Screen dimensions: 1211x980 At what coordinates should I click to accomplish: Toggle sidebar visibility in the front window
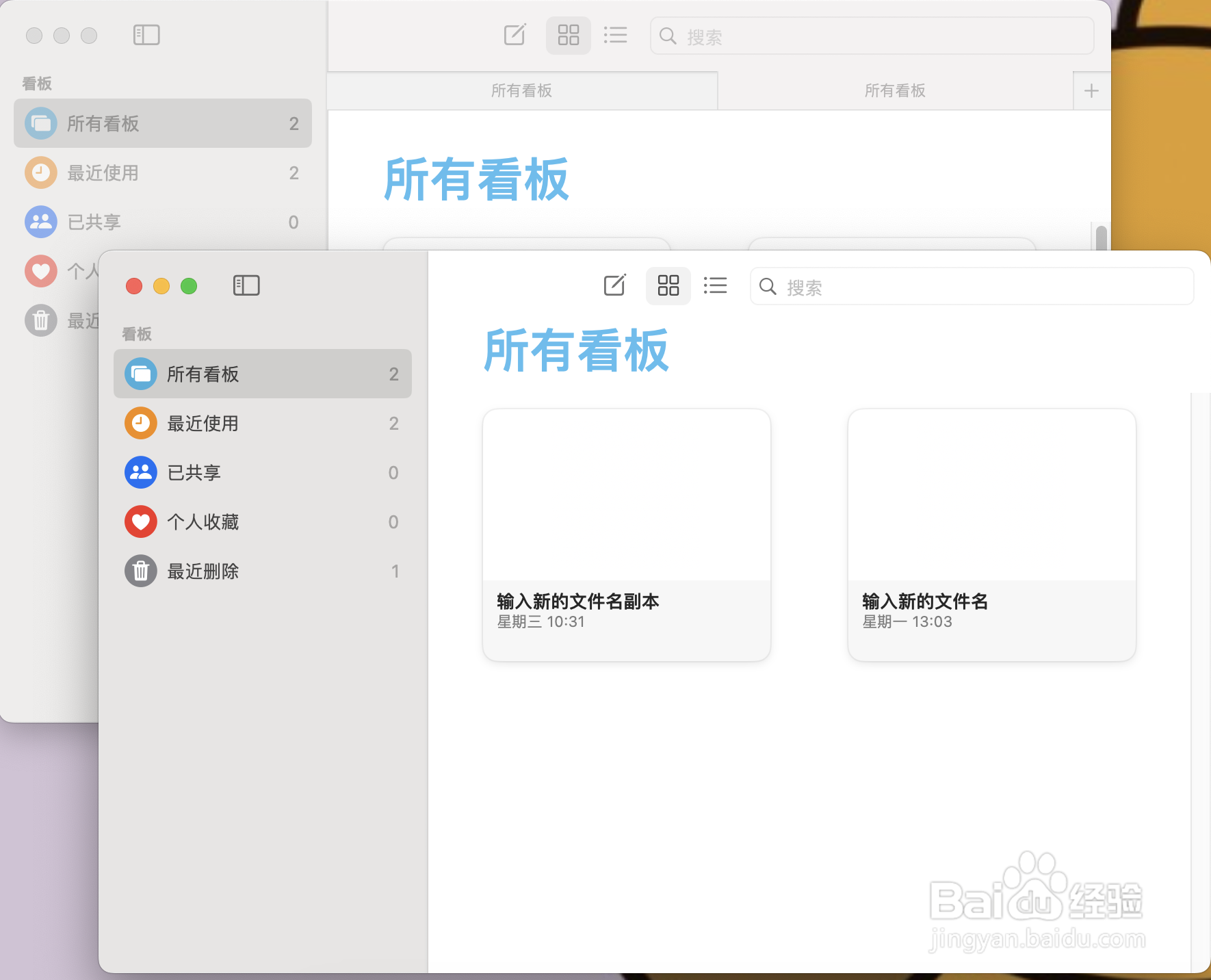(246, 285)
